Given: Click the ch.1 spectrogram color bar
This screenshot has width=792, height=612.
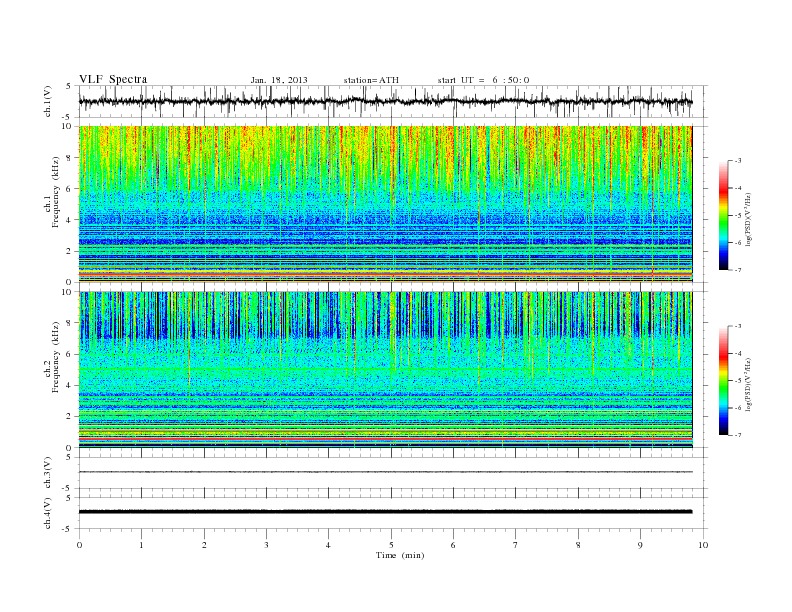Looking at the screenshot, I should pos(723,215).
